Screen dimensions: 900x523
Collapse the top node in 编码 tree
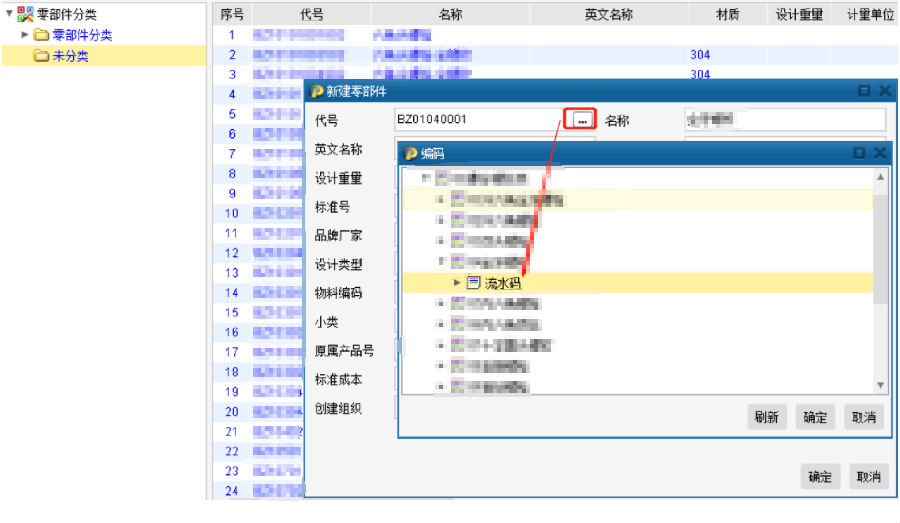(425, 178)
